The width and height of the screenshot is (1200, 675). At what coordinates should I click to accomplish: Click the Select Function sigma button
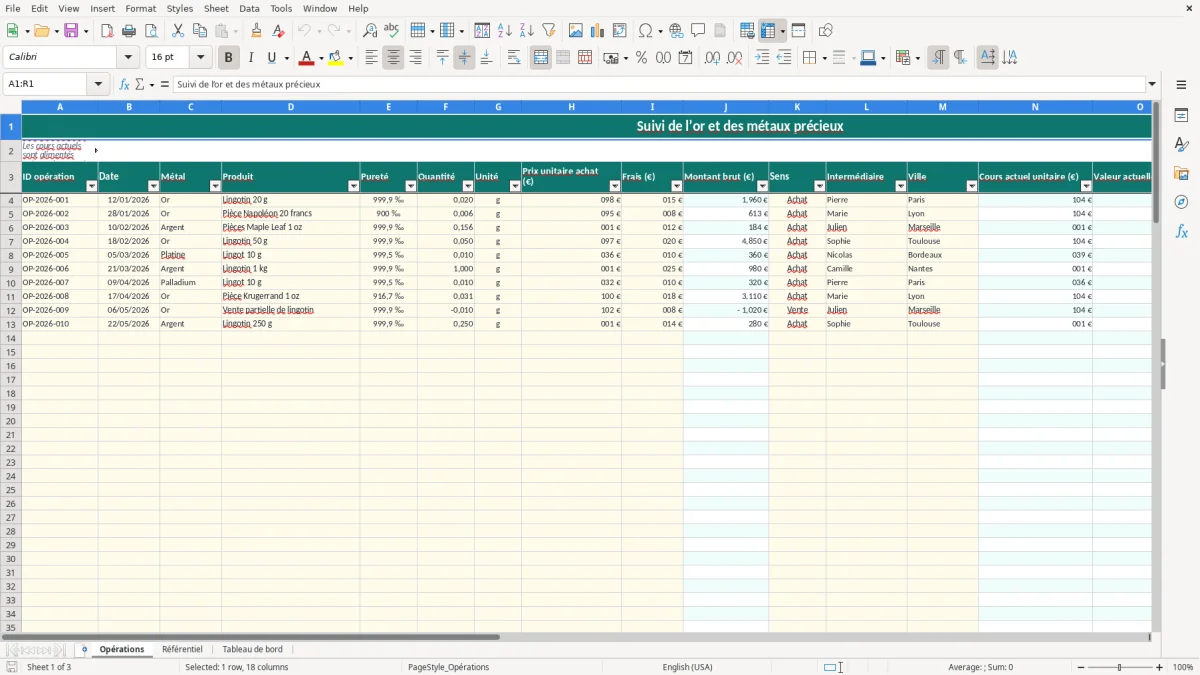tap(140, 85)
